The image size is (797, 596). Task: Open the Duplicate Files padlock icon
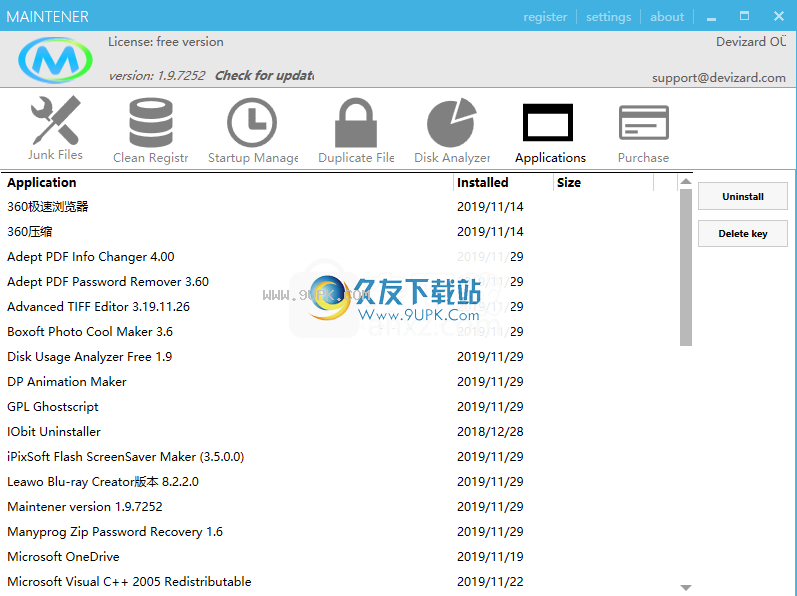click(356, 122)
